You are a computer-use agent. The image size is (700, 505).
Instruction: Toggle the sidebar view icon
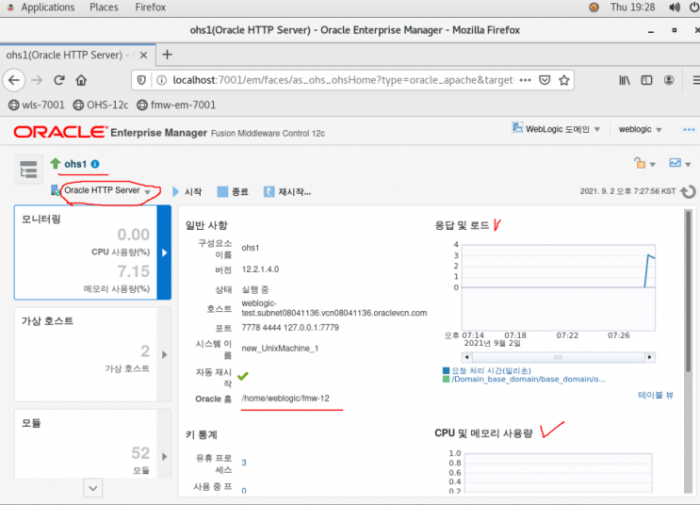646,80
